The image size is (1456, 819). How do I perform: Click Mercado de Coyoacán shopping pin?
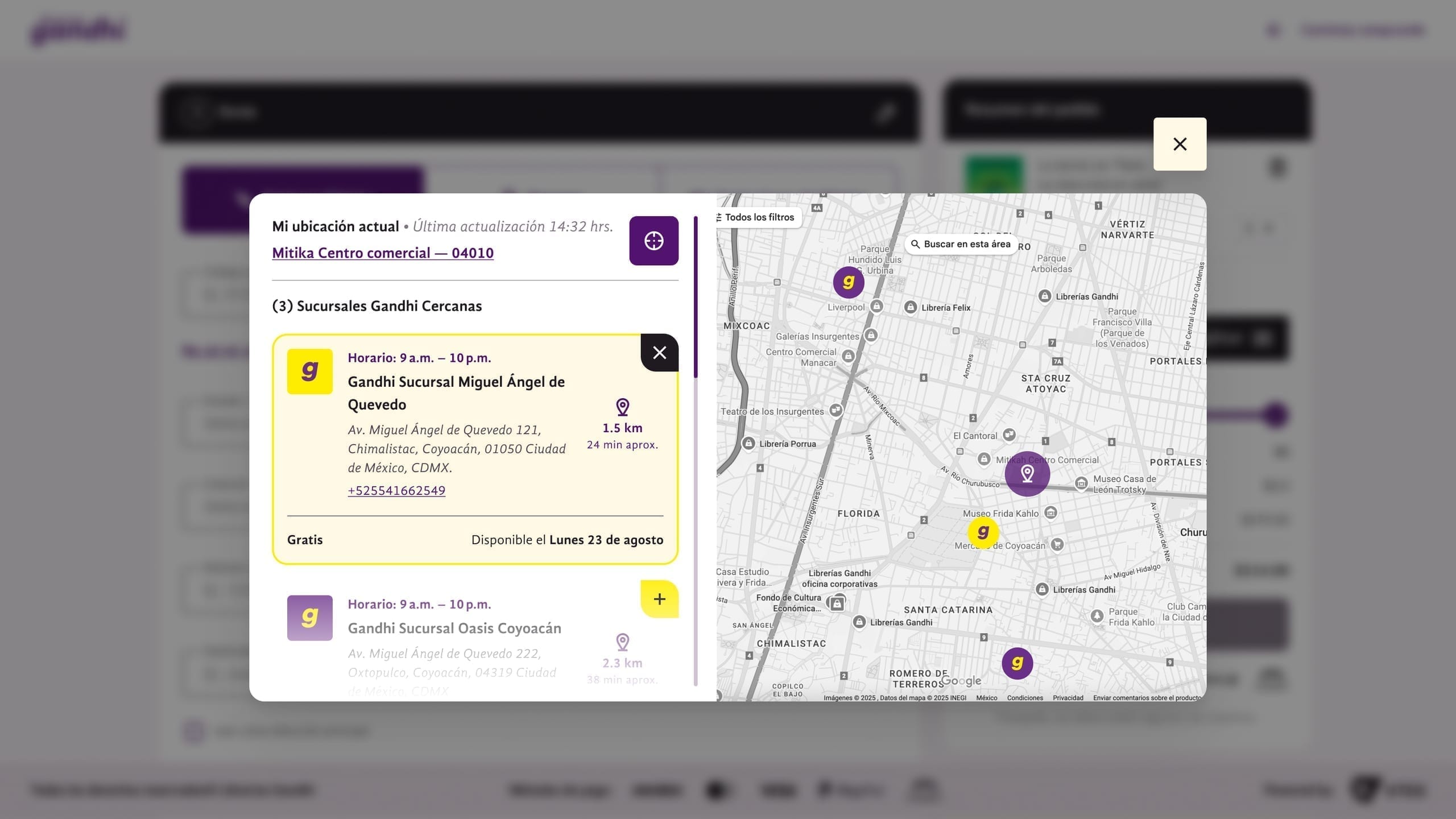tap(1057, 544)
